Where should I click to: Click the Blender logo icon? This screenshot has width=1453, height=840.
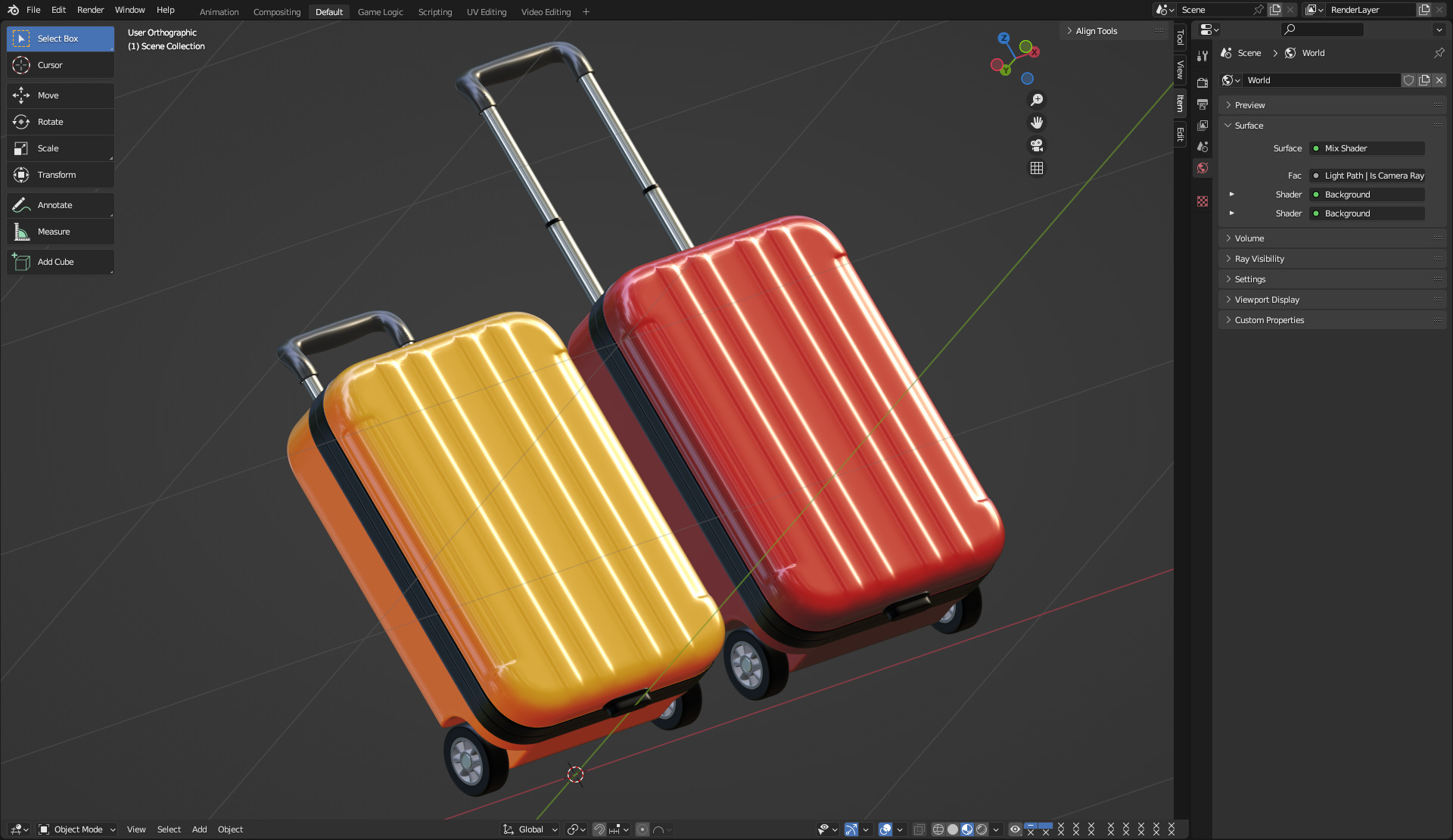click(13, 10)
